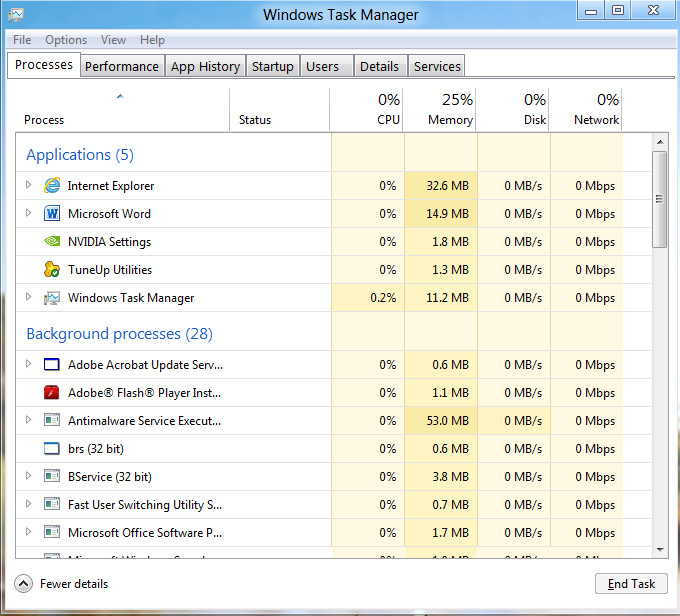The image size is (680, 616).
Task: Expand the BService (32 bit) entry
Action: coord(28,475)
